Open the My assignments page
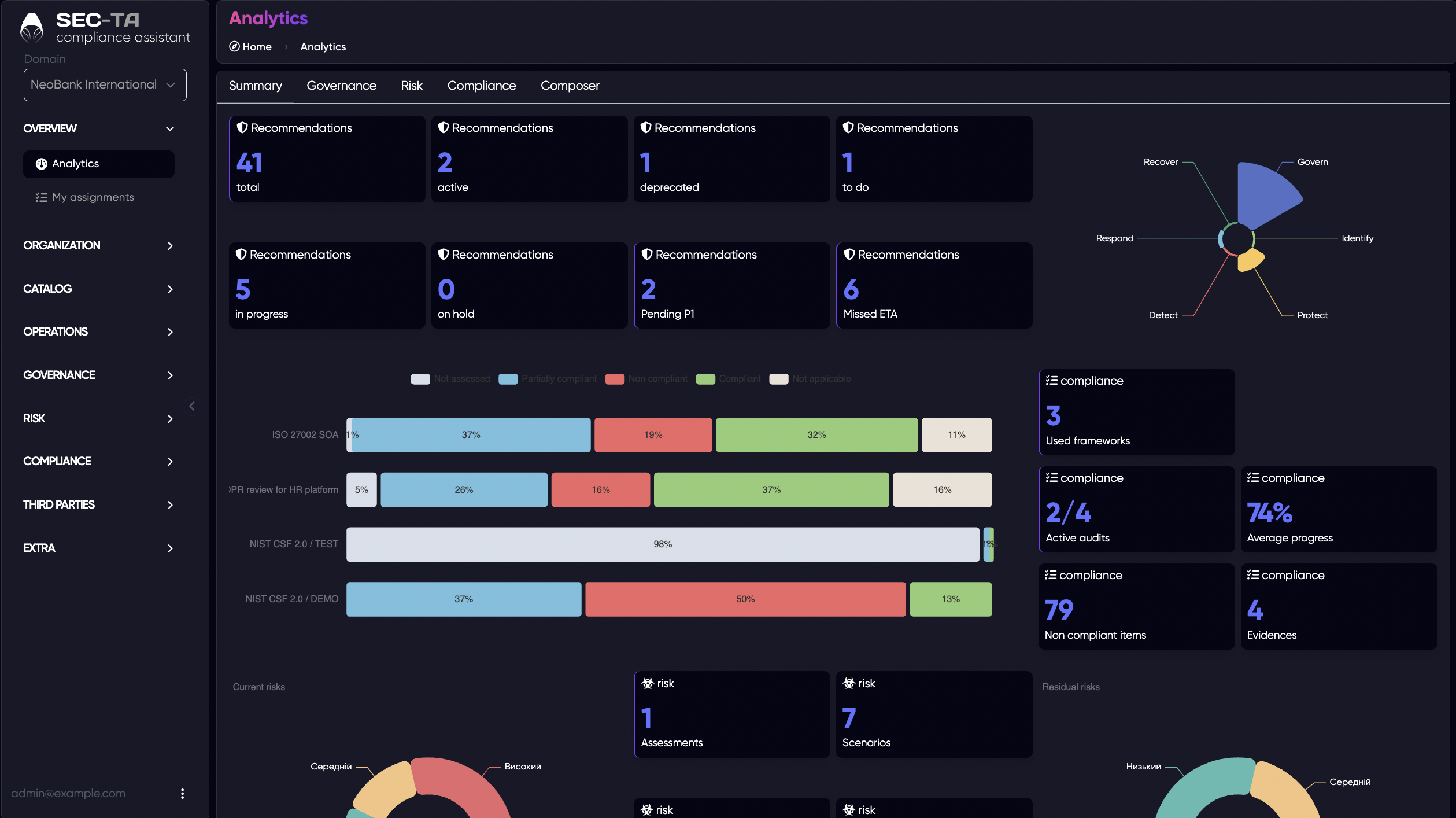The height and width of the screenshot is (818, 1456). click(x=93, y=197)
